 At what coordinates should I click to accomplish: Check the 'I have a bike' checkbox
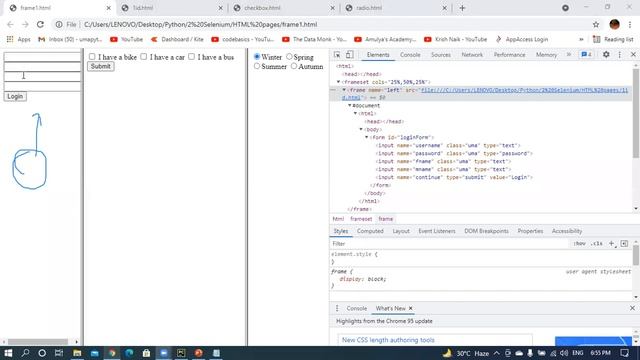click(92, 56)
